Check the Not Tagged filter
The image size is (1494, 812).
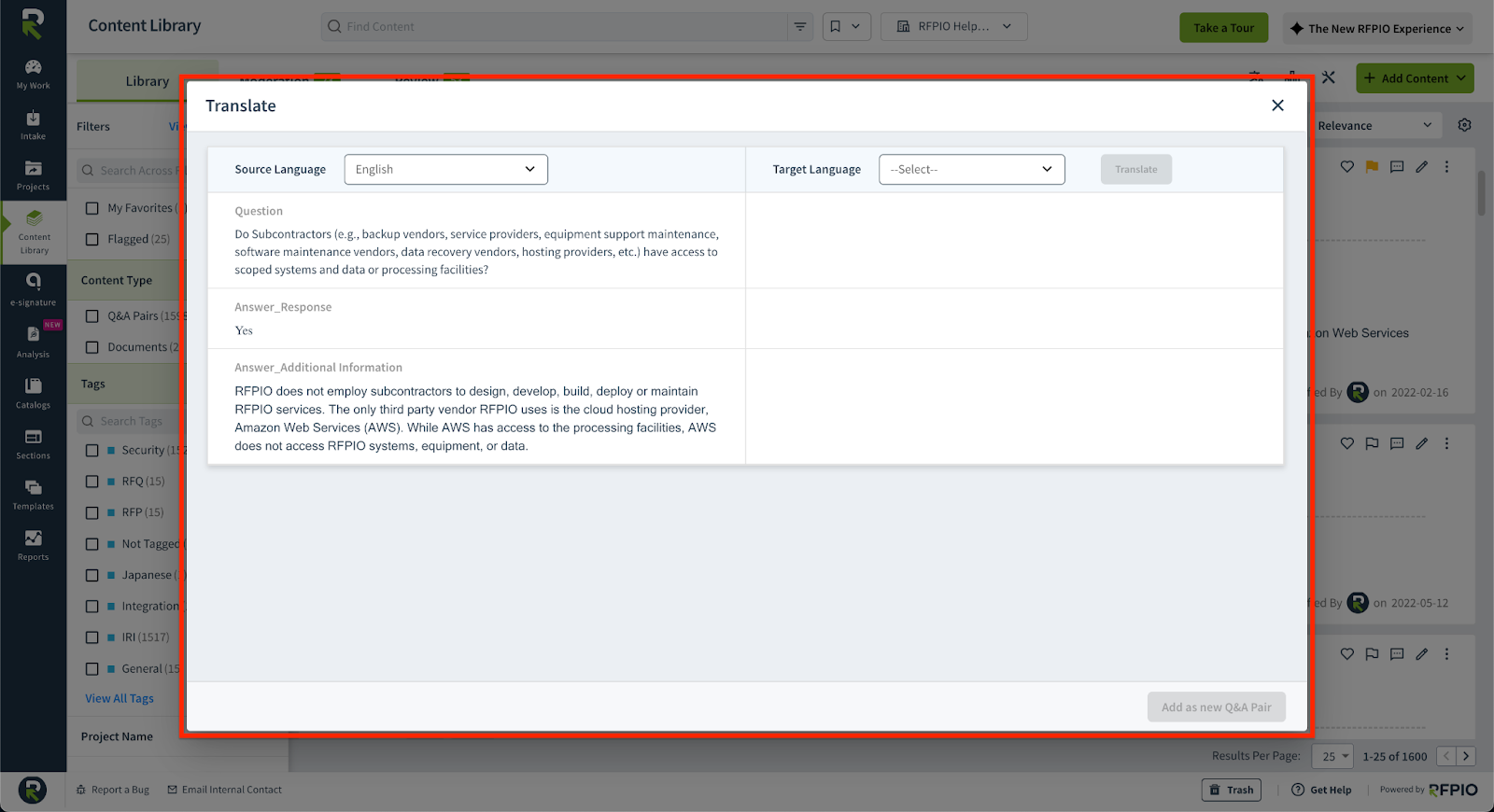coord(92,544)
